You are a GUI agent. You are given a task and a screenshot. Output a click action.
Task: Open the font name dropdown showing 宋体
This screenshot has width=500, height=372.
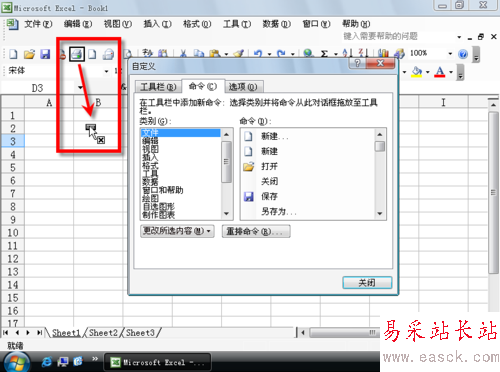[106, 71]
